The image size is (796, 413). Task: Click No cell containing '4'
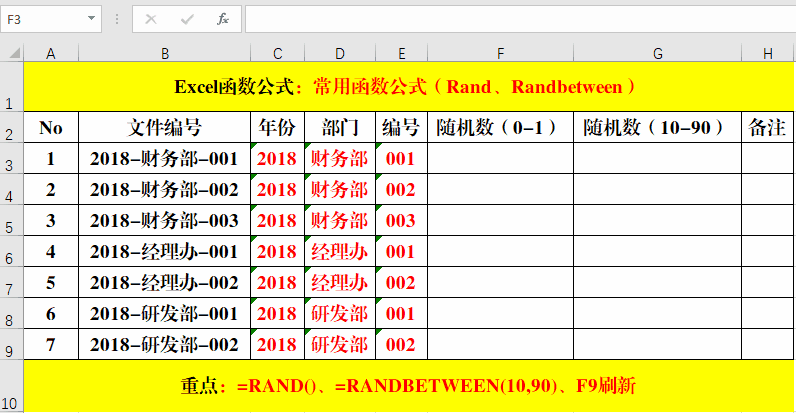tap(51, 251)
